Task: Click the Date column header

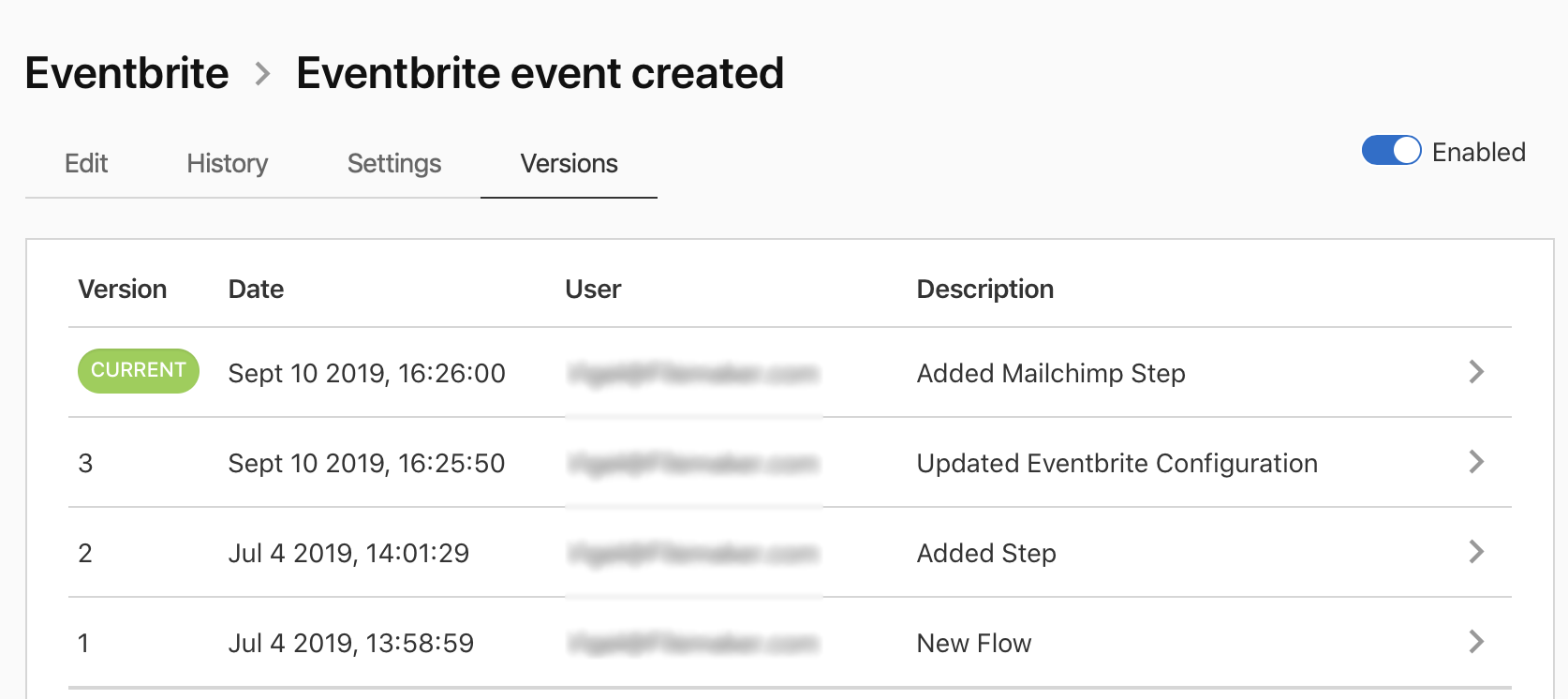Action: coord(255,289)
